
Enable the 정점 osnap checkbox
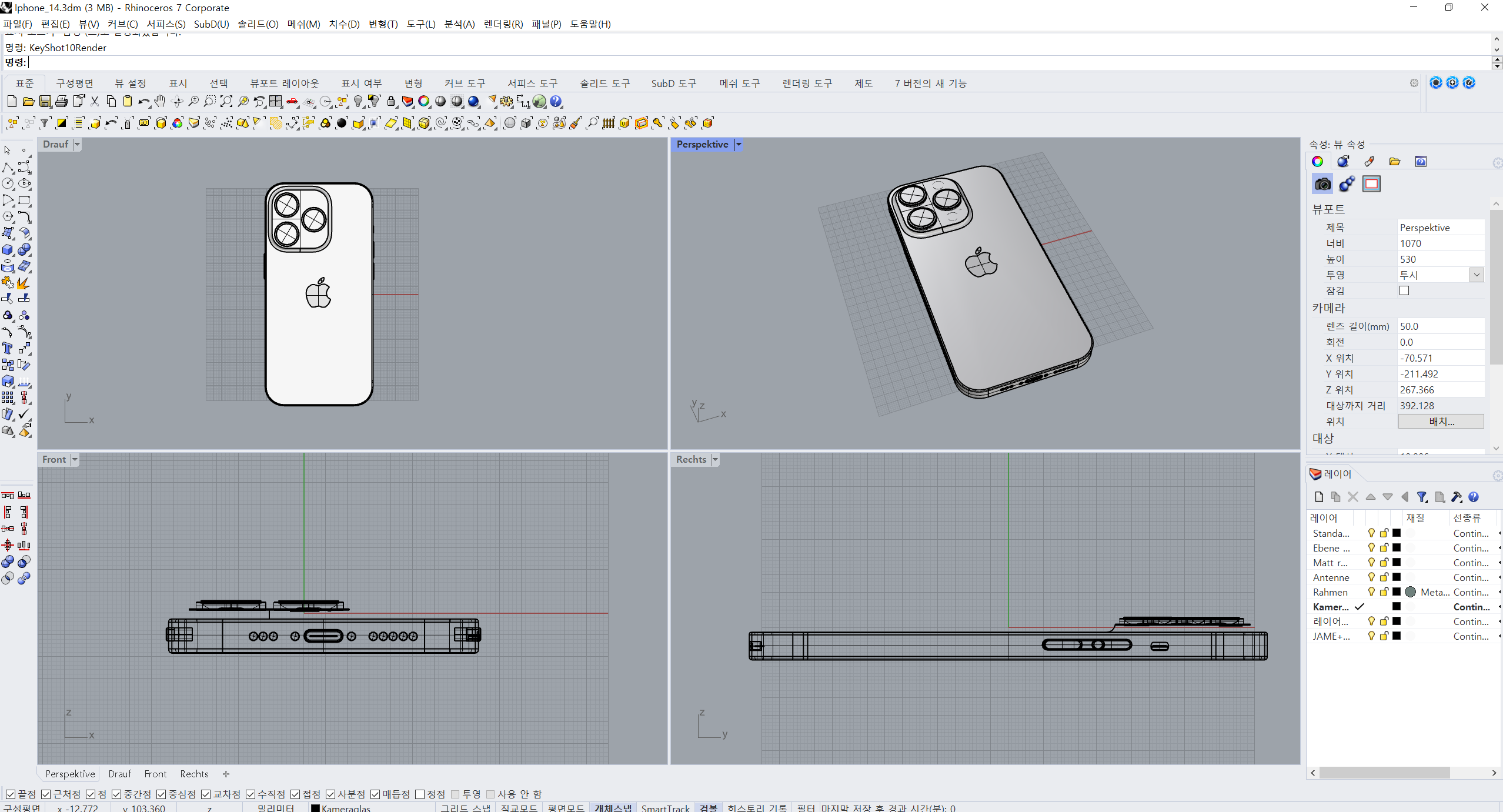[420, 794]
